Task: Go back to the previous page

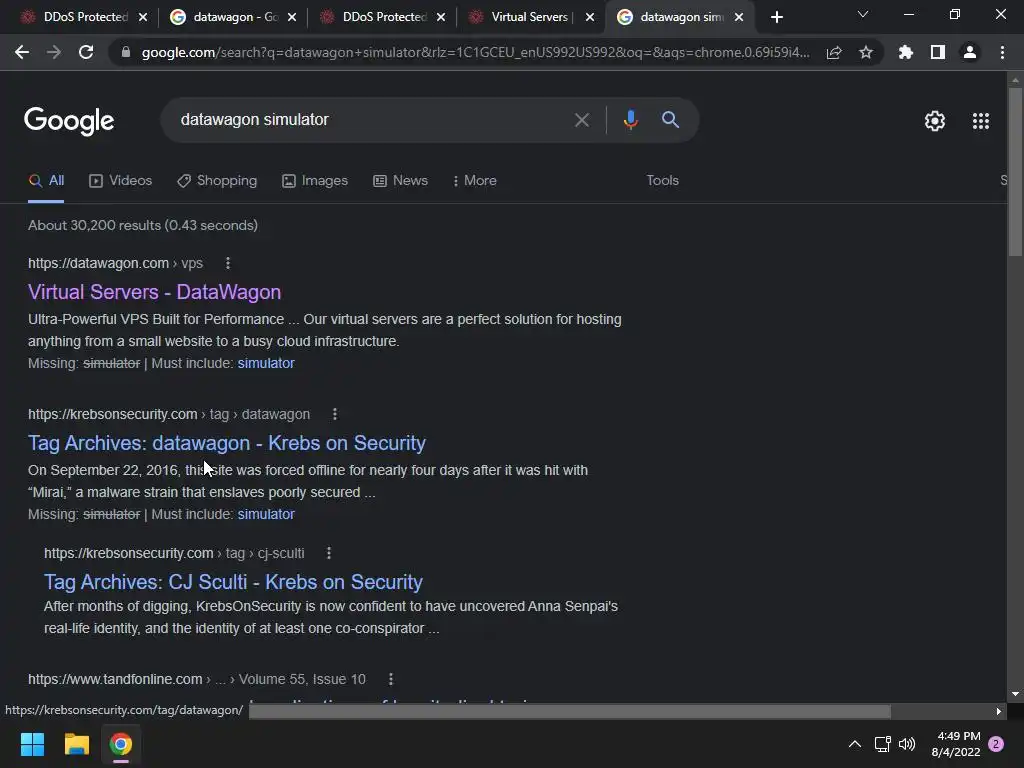Action: 22,52
